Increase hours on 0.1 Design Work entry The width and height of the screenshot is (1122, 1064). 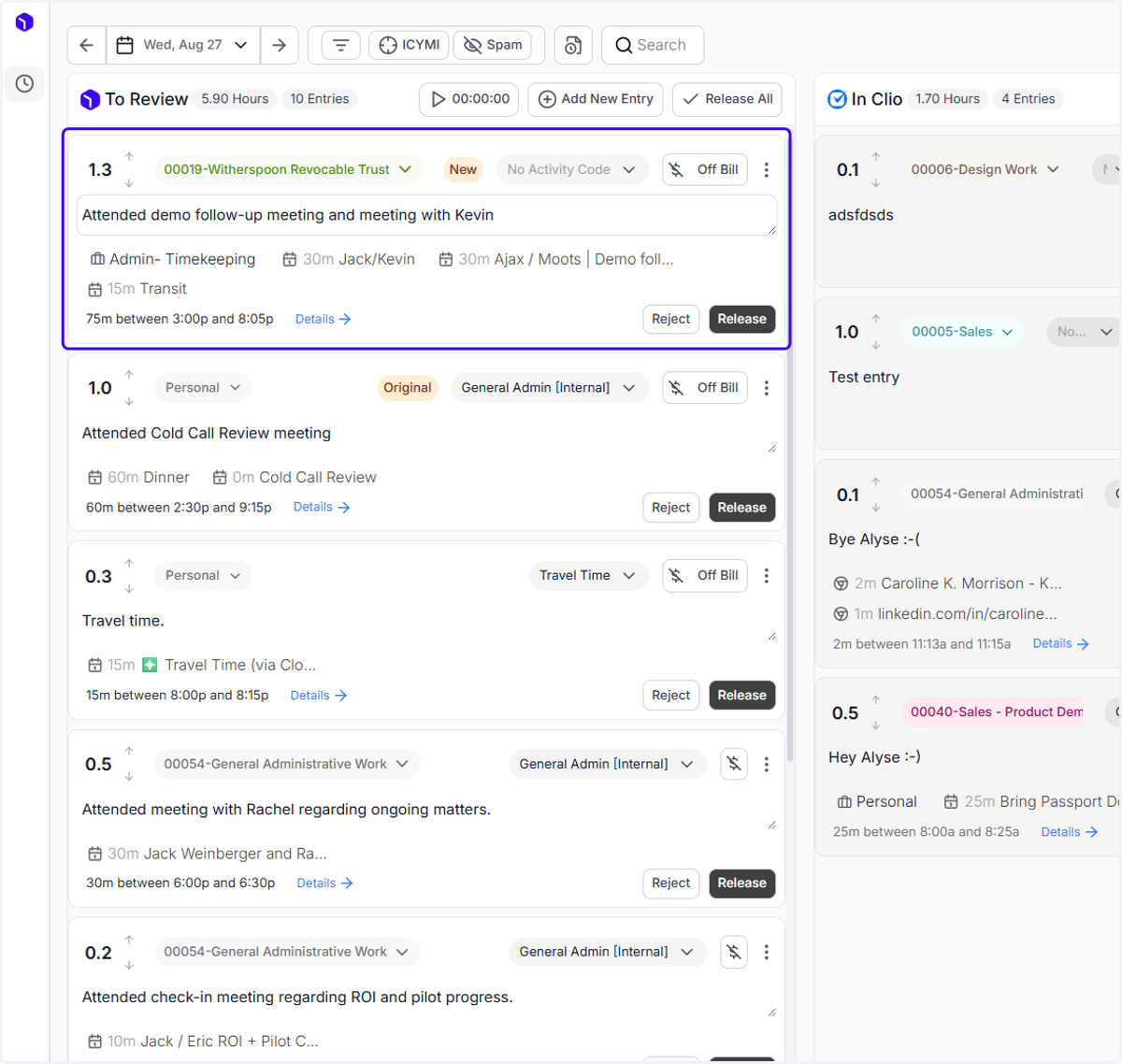[x=876, y=156]
